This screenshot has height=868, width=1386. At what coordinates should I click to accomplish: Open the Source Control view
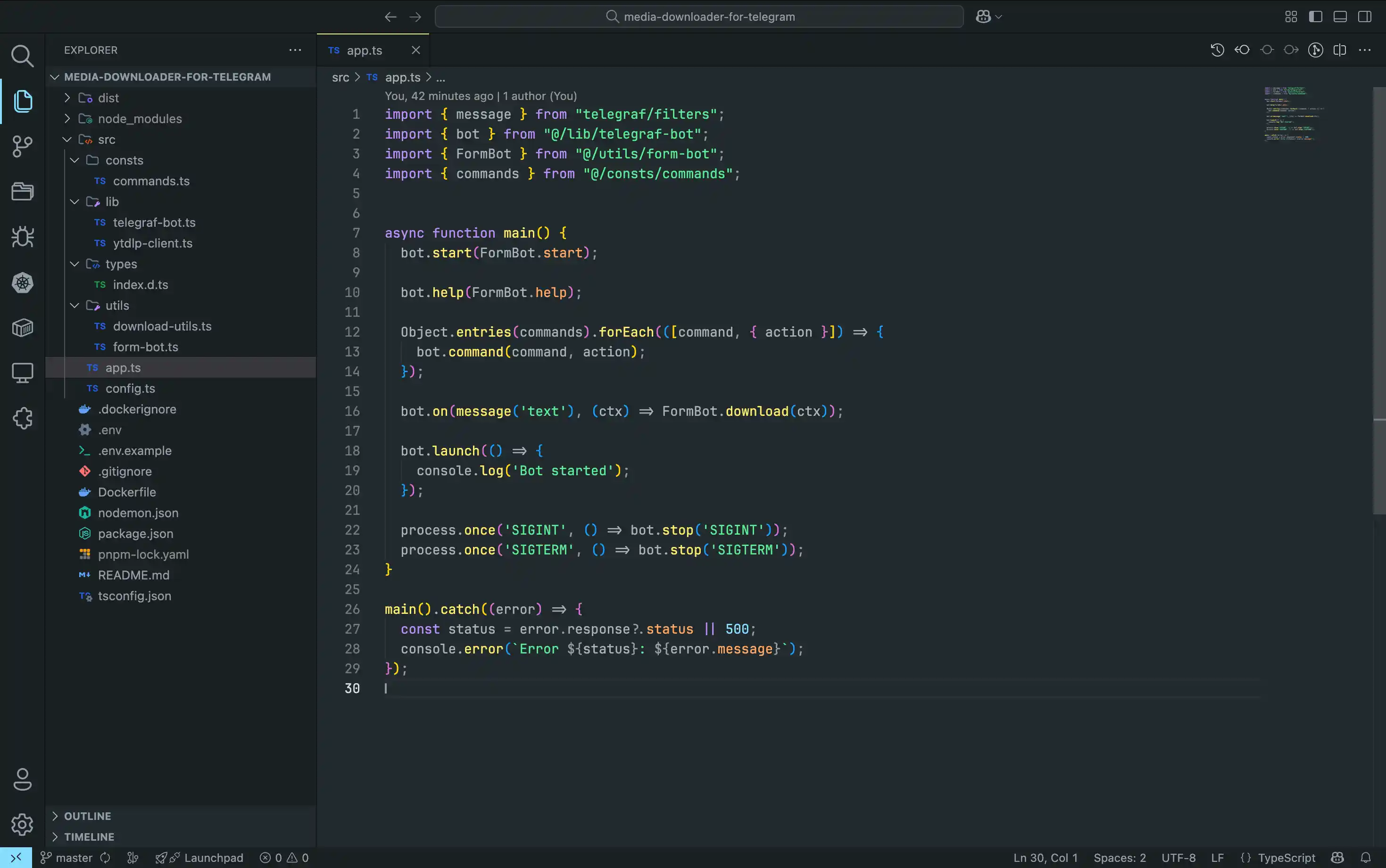[x=22, y=146]
